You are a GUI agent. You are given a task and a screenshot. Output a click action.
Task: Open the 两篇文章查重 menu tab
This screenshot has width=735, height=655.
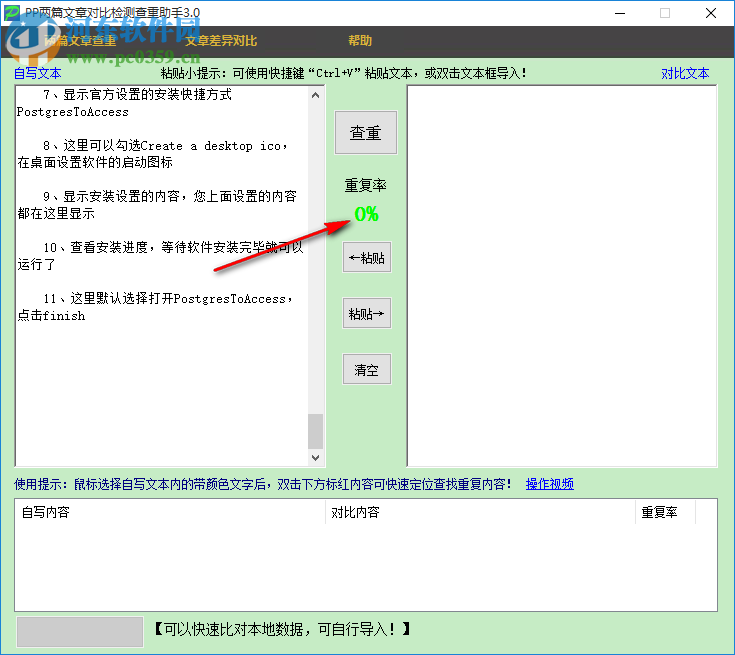click(80, 41)
